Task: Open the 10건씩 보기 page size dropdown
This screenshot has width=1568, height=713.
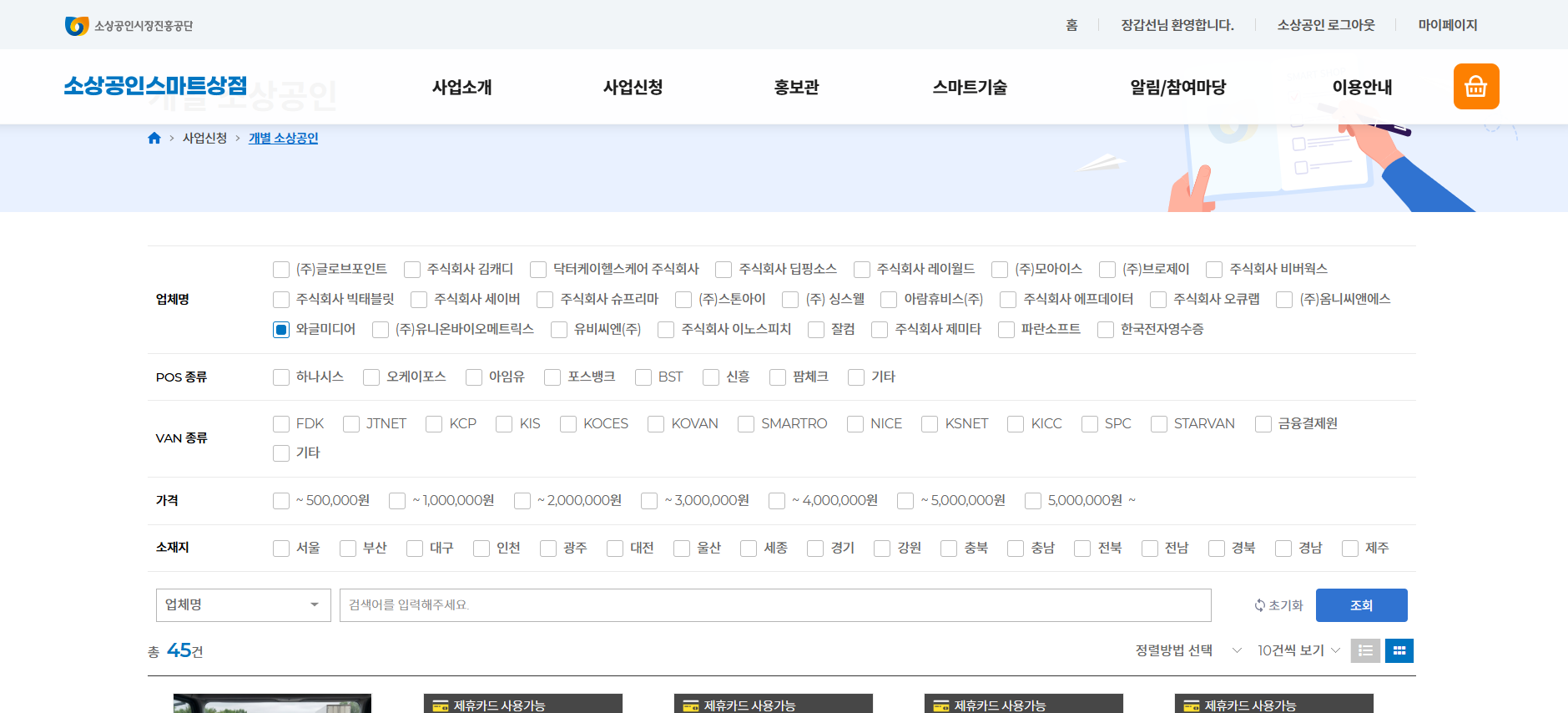Action: [x=1298, y=650]
